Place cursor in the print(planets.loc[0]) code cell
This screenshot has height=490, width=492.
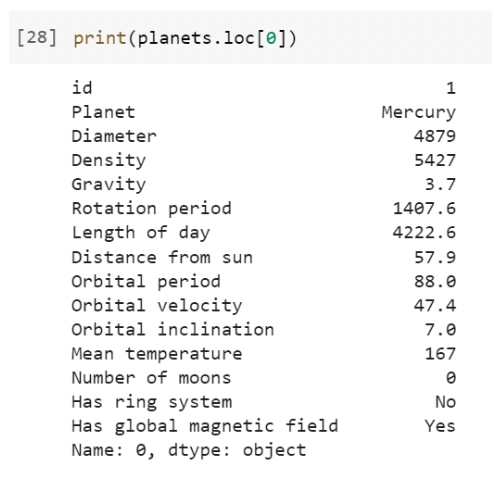pyautogui.click(x=250, y=37)
